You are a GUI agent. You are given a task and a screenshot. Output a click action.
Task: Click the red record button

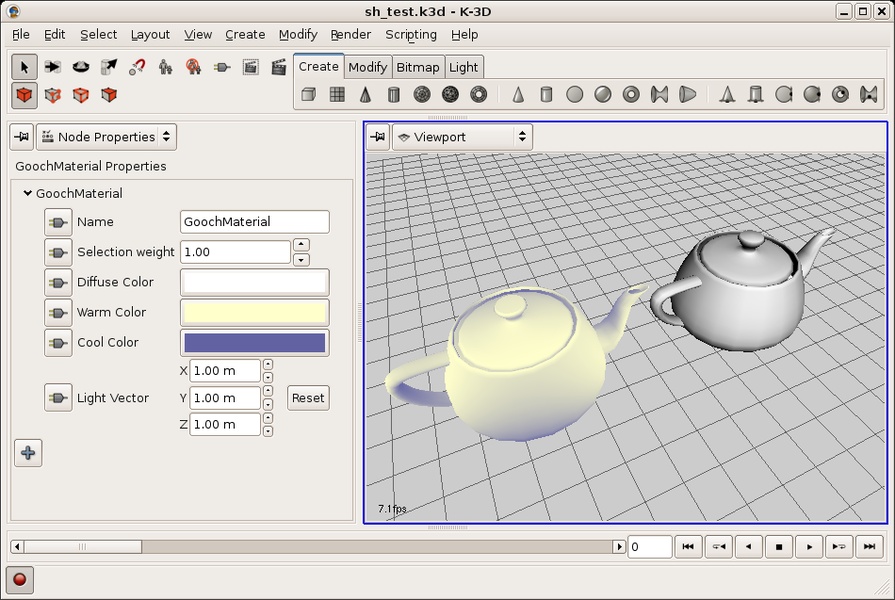pos(20,579)
